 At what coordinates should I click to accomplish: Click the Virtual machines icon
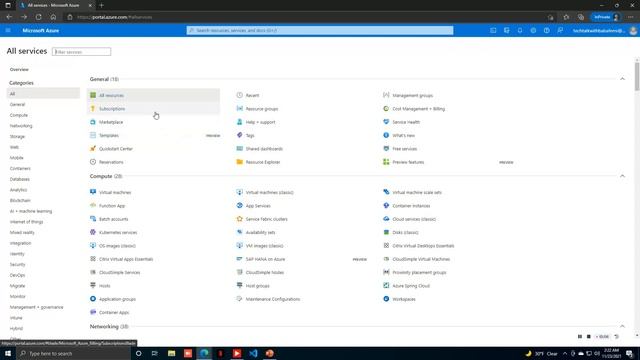[93, 192]
